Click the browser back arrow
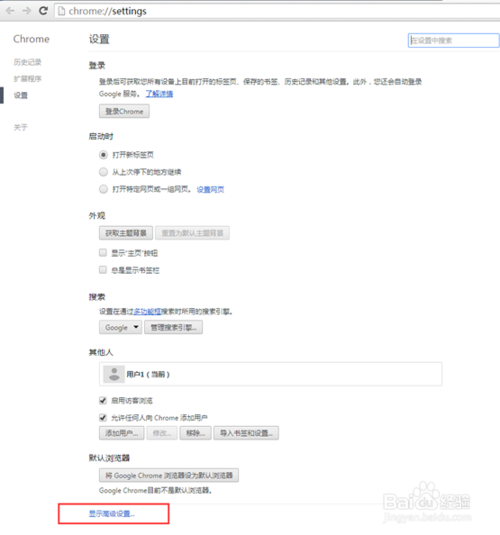Image resolution: width=500 pixels, height=535 pixels. tap(10, 11)
